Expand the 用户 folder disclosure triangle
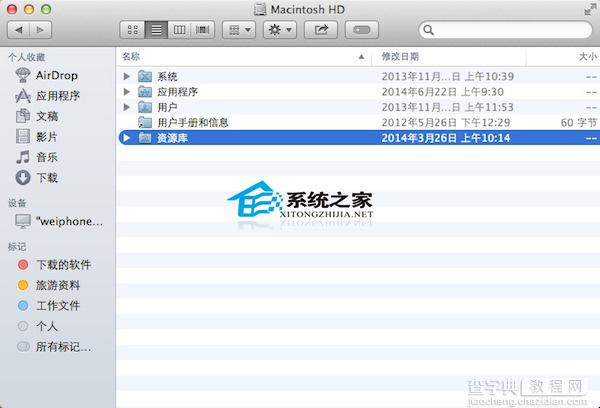The height and width of the screenshot is (408, 600). pos(127,107)
